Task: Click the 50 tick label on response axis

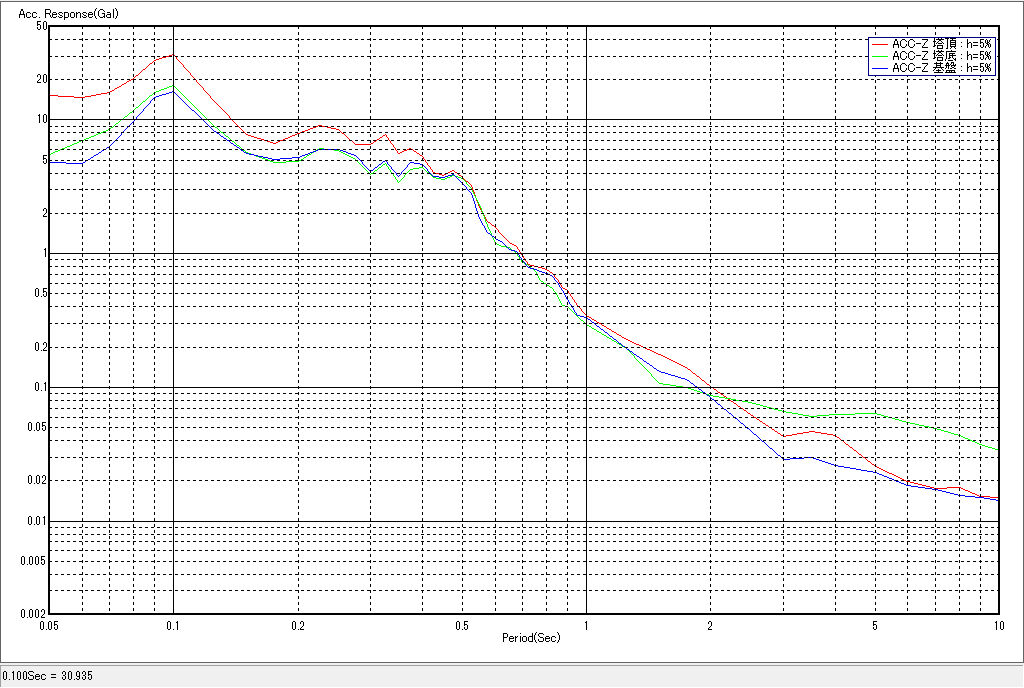Action: click(x=41, y=26)
